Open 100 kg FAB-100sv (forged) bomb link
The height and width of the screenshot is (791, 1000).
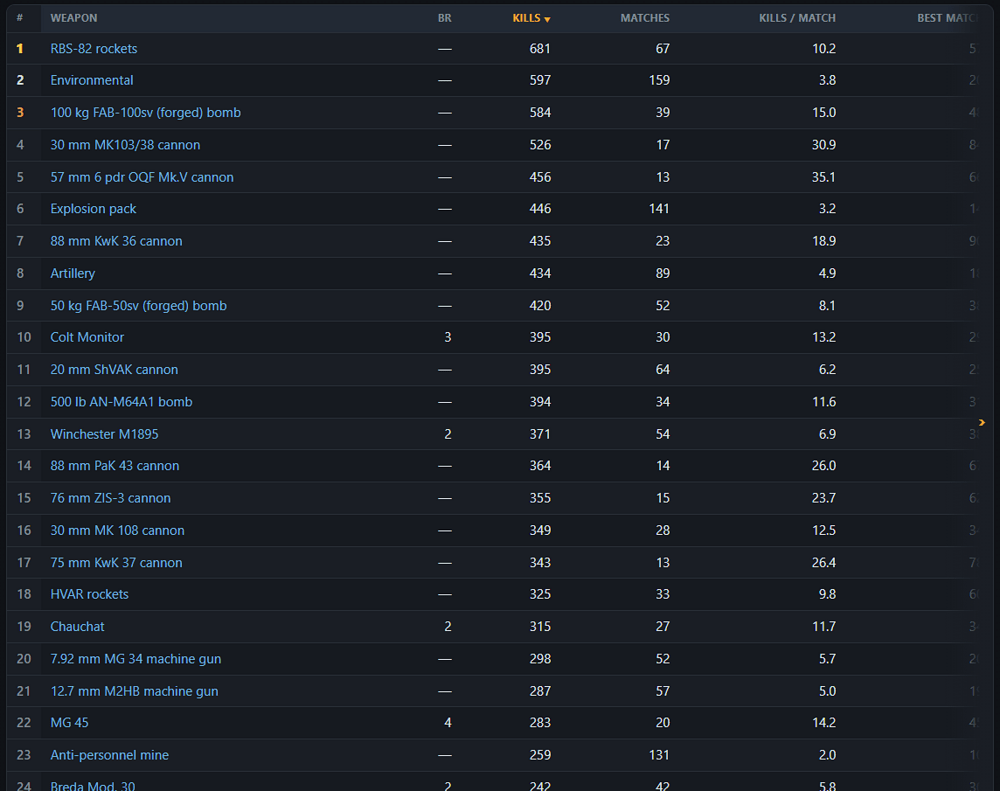coord(145,113)
